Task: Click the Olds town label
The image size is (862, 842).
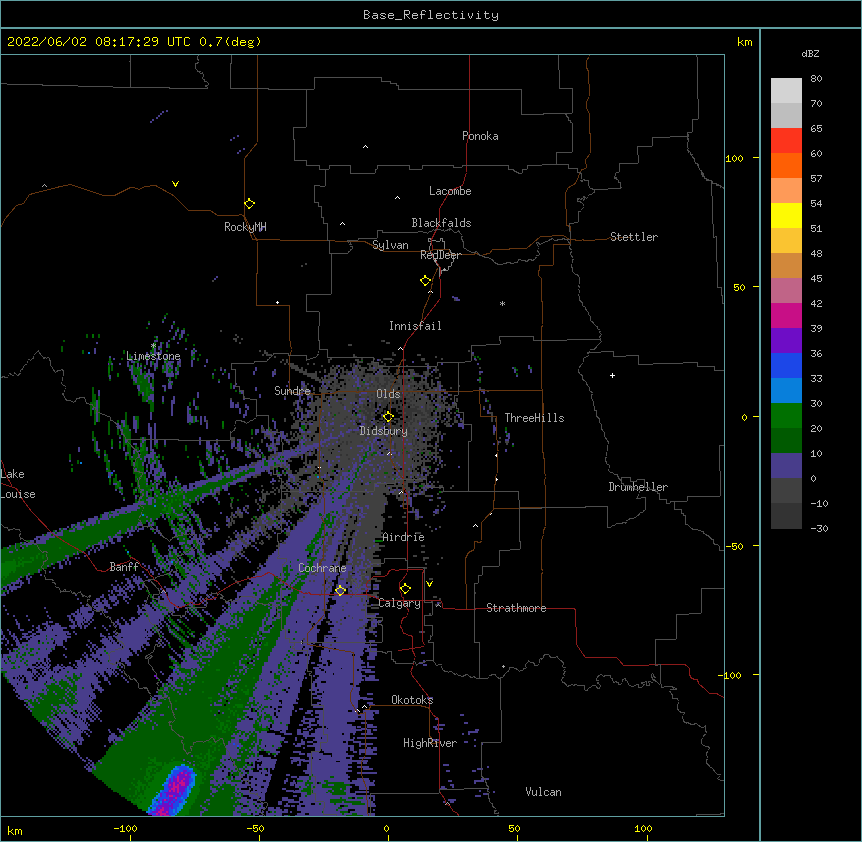Action: pyautogui.click(x=388, y=394)
